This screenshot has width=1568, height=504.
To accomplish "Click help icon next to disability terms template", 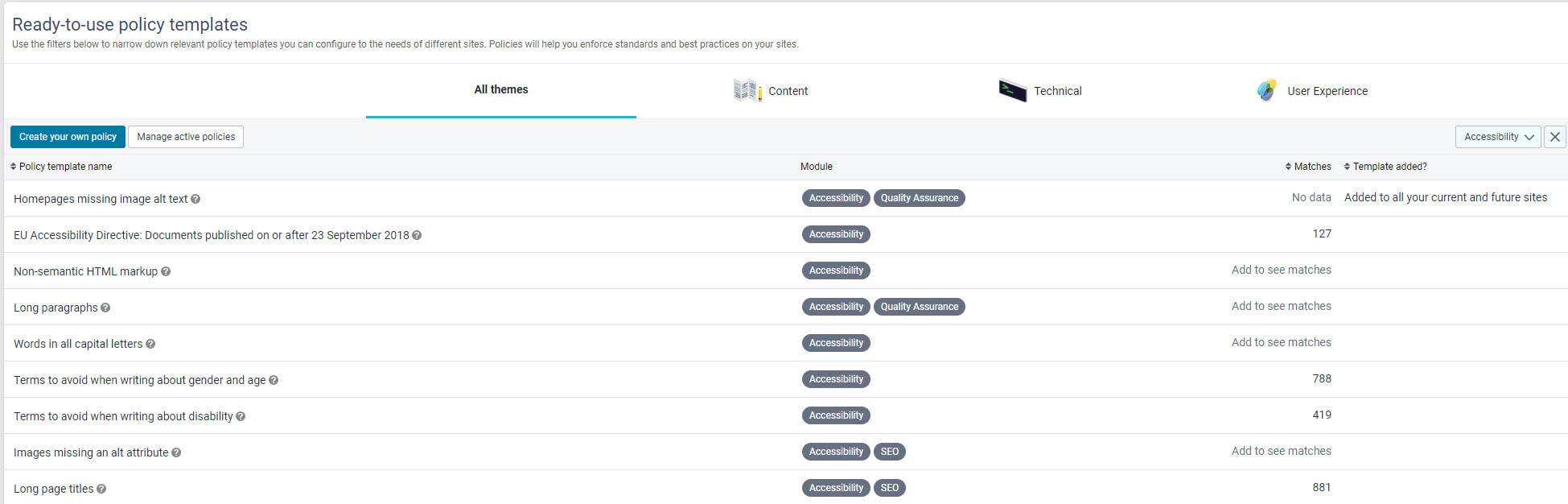I will [x=241, y=416].
